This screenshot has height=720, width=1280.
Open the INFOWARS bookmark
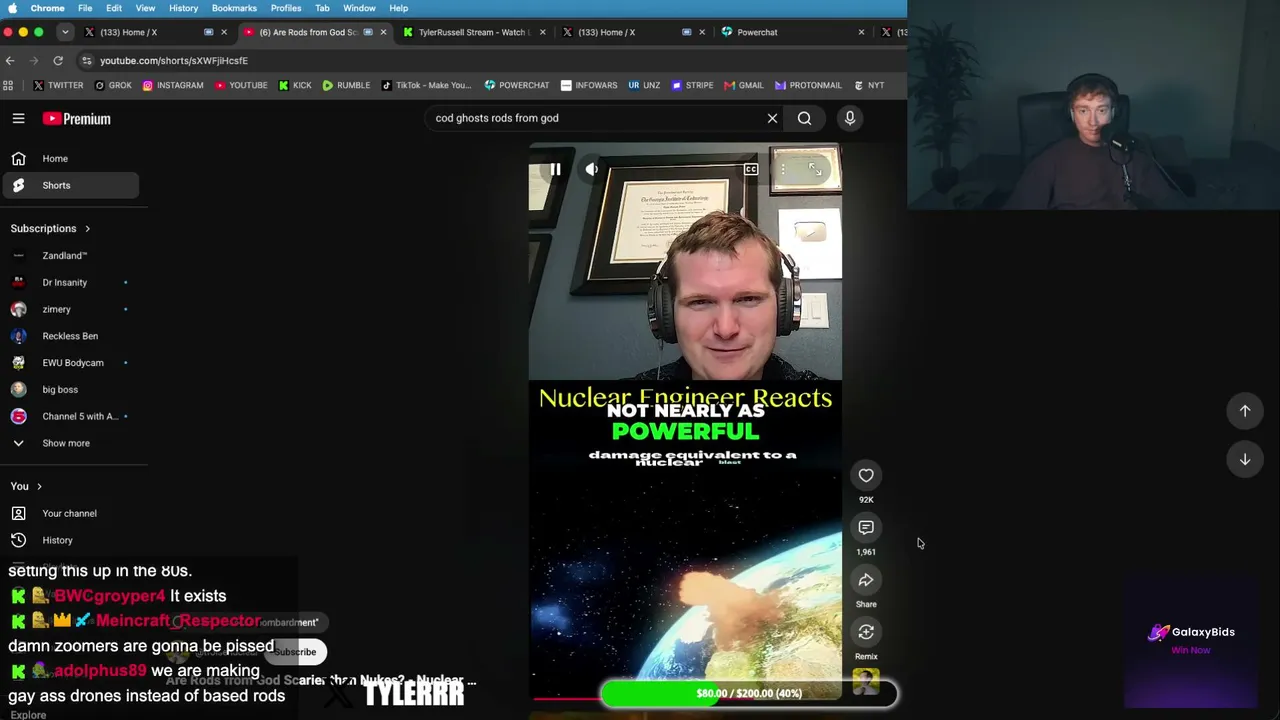pyautogui.click(x=589, y=85)
